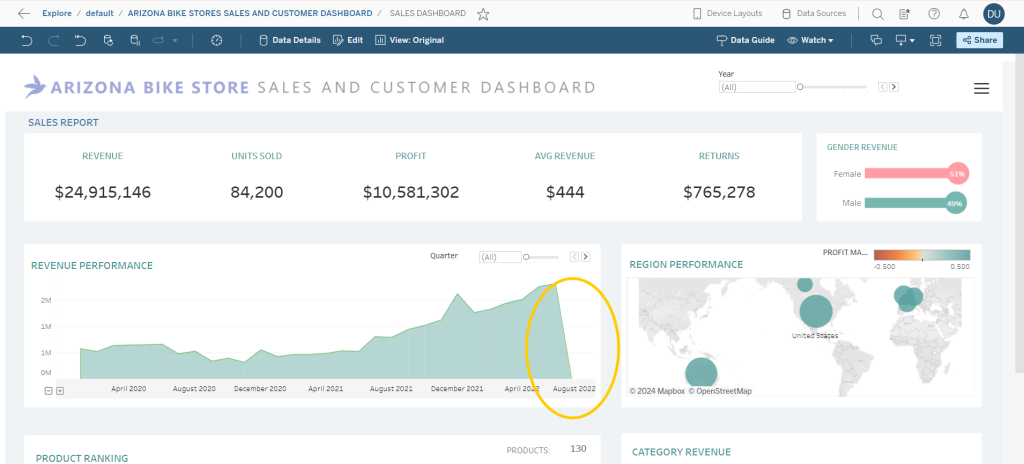1024x464 pixels.
Task: Click the Pause auto updates icon
Action: [135, 40]
